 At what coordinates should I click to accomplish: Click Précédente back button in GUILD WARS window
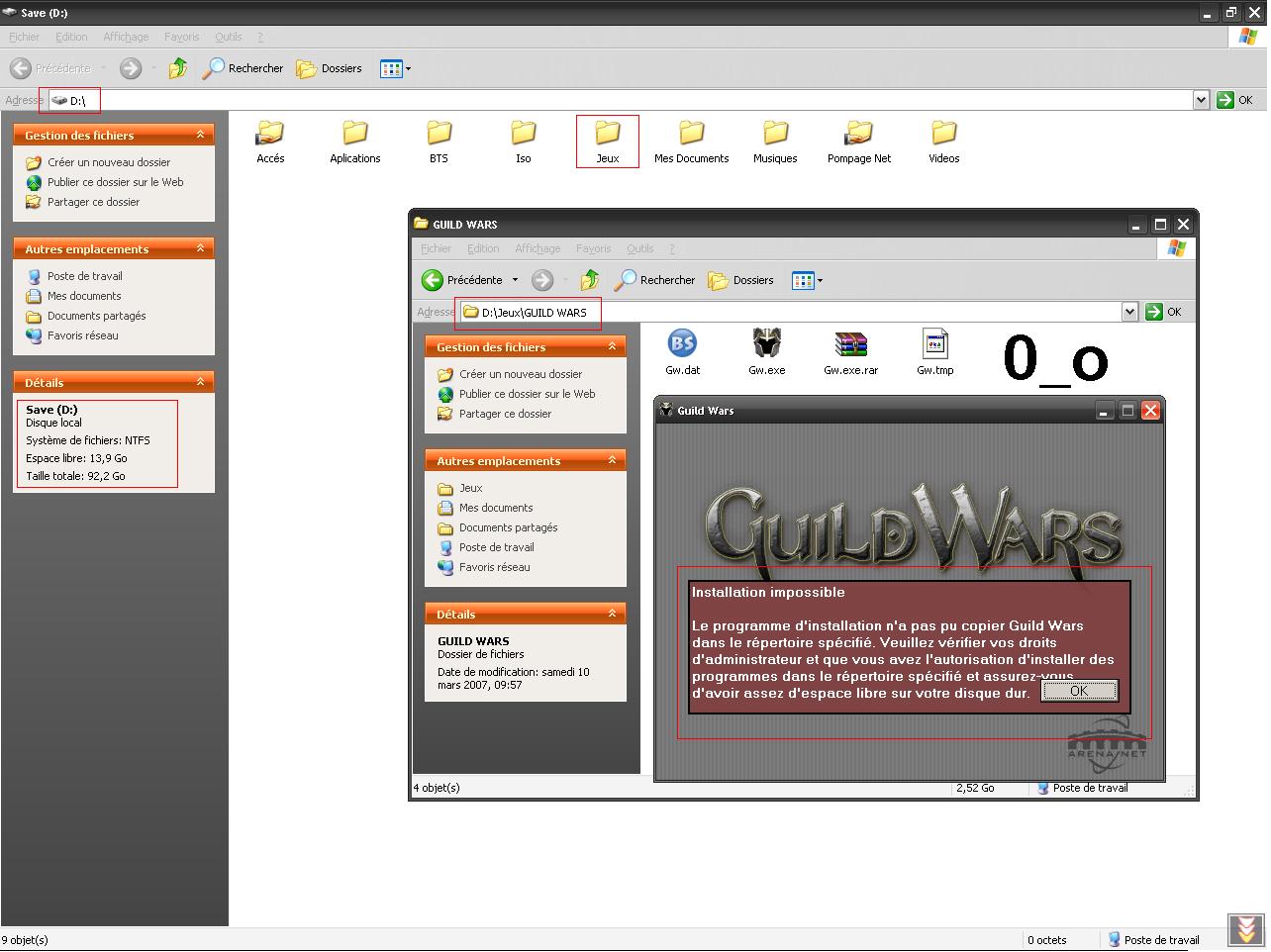coord(462,280)
